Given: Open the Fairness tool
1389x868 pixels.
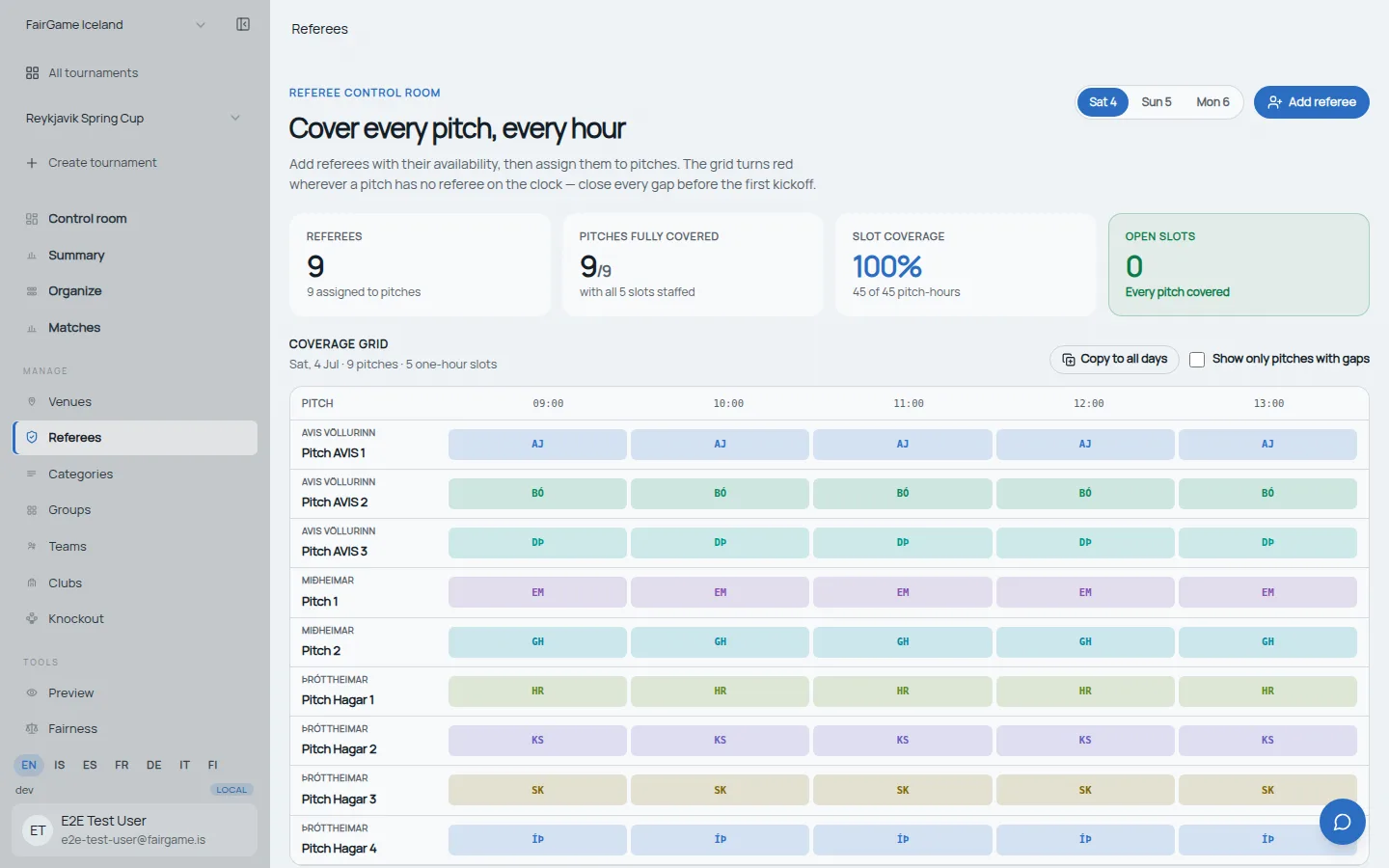Looking at the screenshot, I should pos(134,729).
